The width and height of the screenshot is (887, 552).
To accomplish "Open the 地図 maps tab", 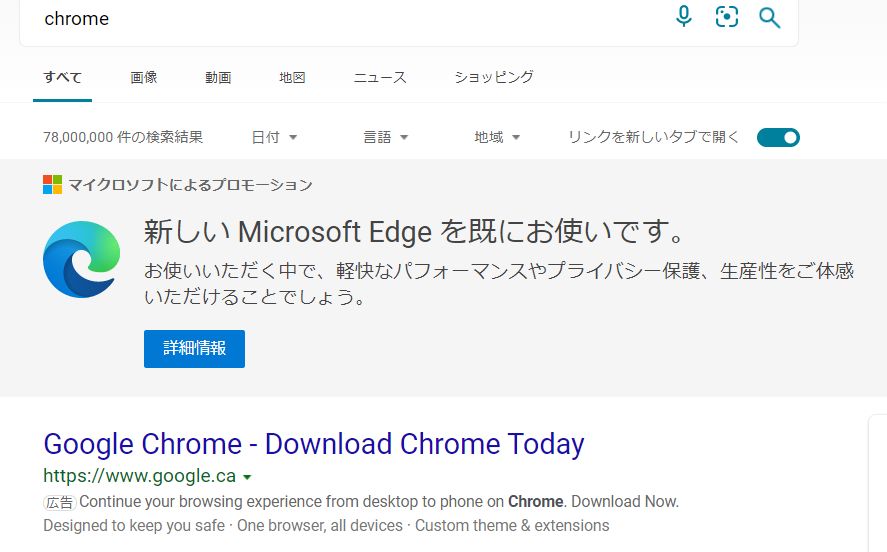I will 292,77.
